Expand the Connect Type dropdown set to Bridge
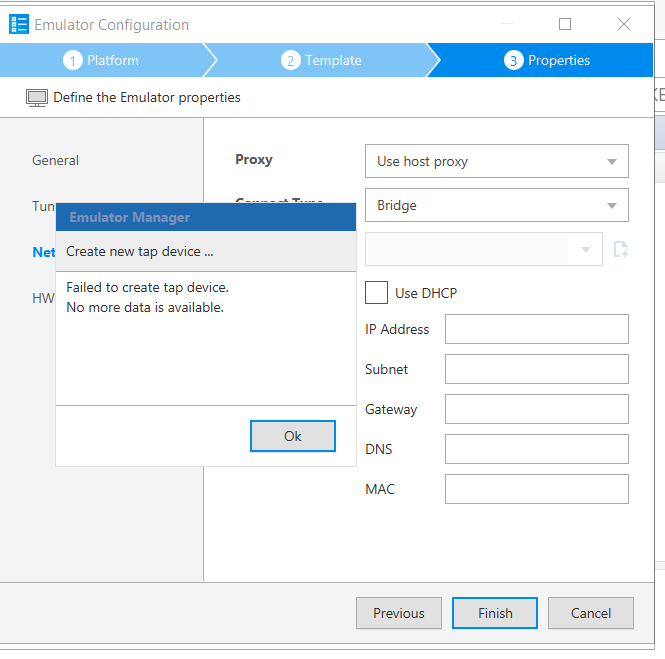 496,205
